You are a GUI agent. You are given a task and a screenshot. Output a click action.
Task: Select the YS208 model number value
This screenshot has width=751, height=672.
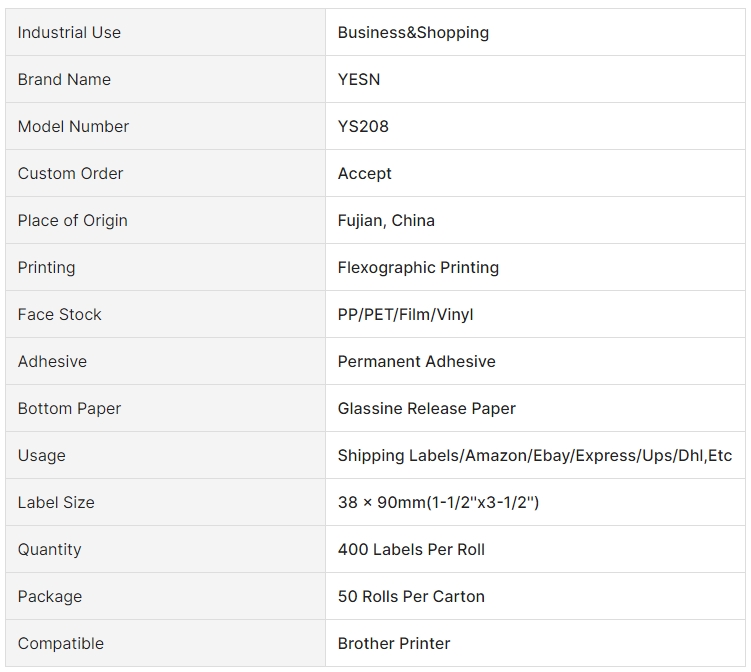click(363, 127)
